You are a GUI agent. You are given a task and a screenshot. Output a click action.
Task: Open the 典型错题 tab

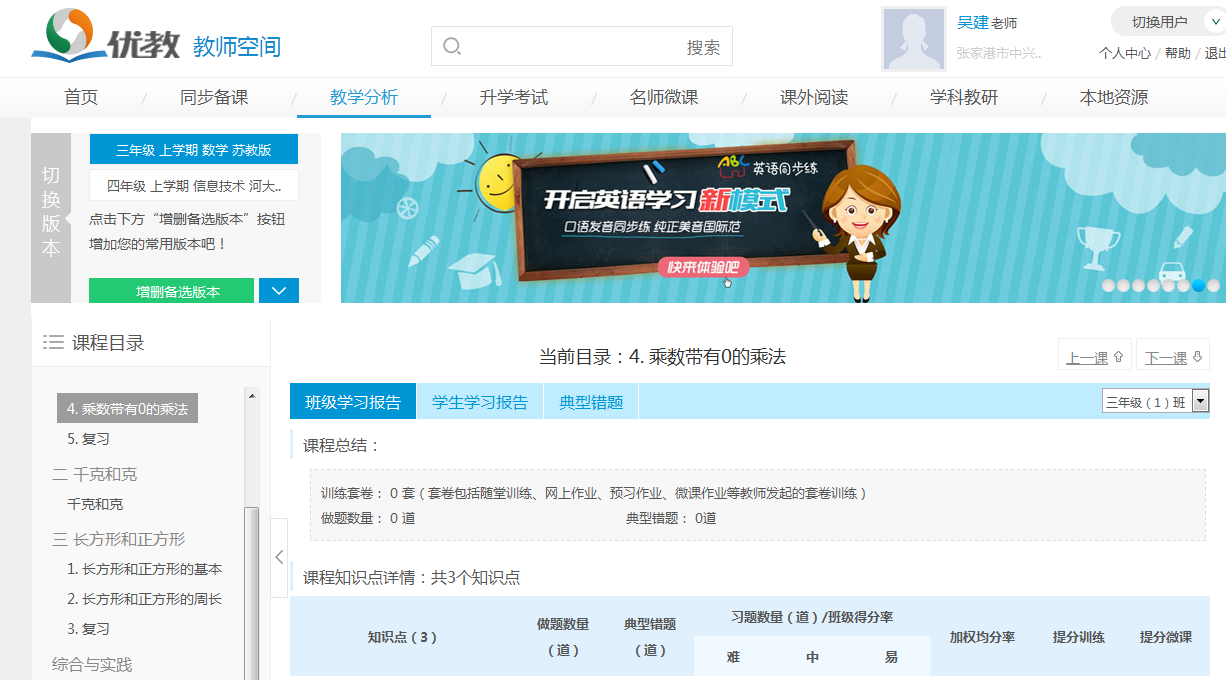591,402
